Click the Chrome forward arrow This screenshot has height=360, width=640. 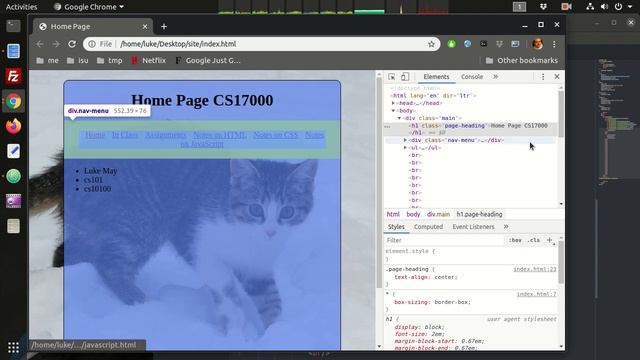click(x=56, y=44)
